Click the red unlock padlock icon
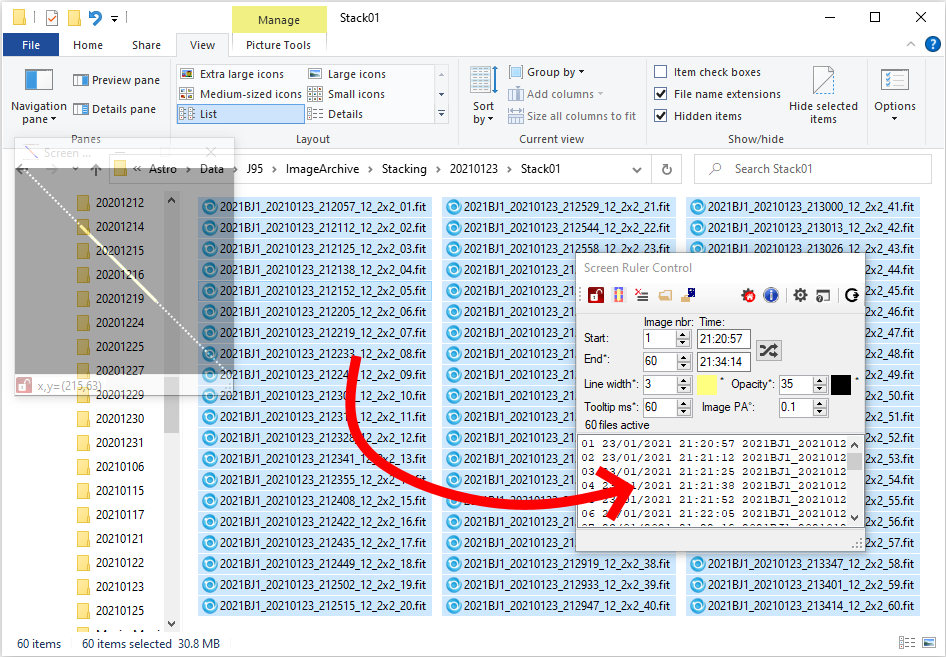The height and width of the screenshot is (657, 946). coord(595,295)
